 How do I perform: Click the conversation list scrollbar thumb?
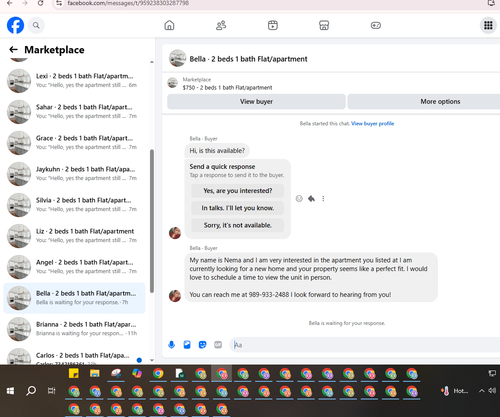(x=152, y=221)
